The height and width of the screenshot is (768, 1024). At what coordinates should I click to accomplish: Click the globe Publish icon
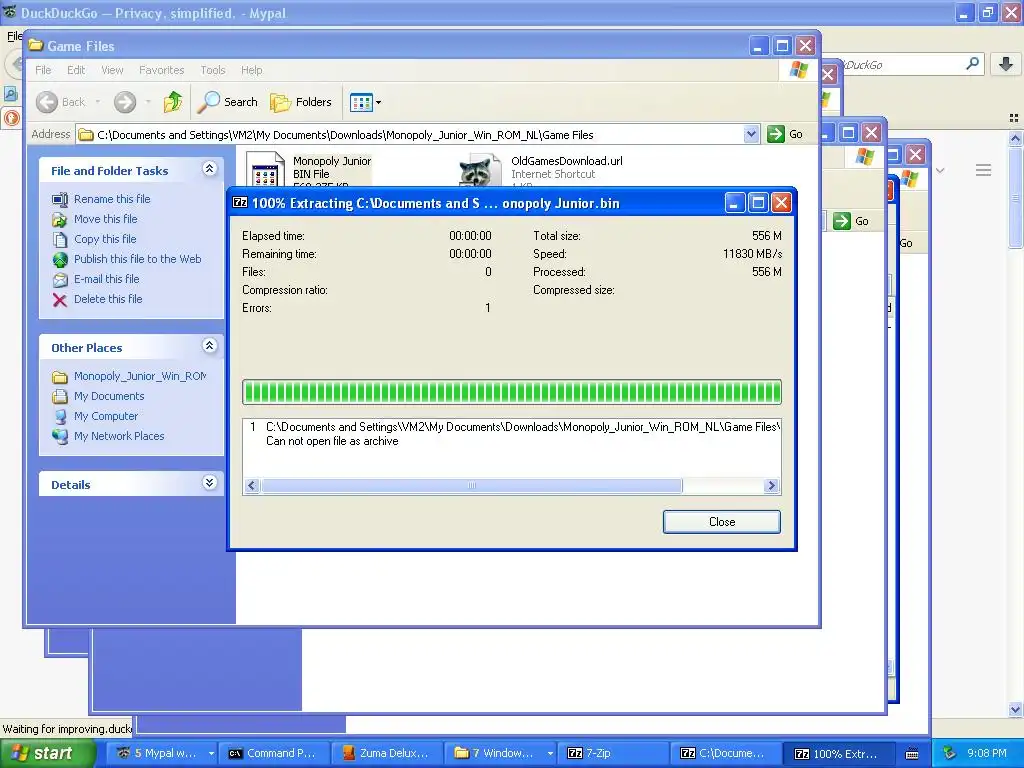(59, 260)
